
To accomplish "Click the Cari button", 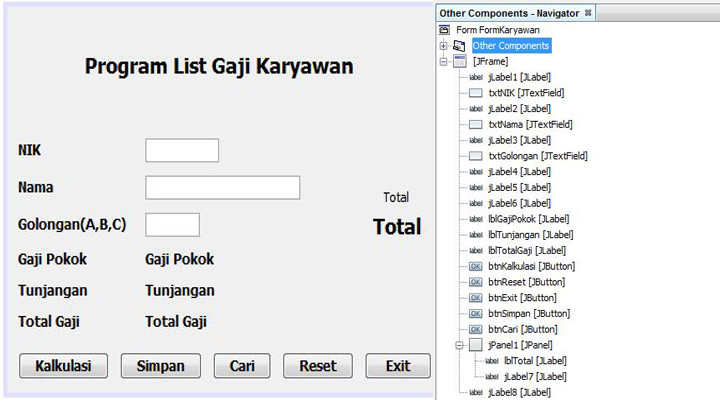I will pos(242,366).
